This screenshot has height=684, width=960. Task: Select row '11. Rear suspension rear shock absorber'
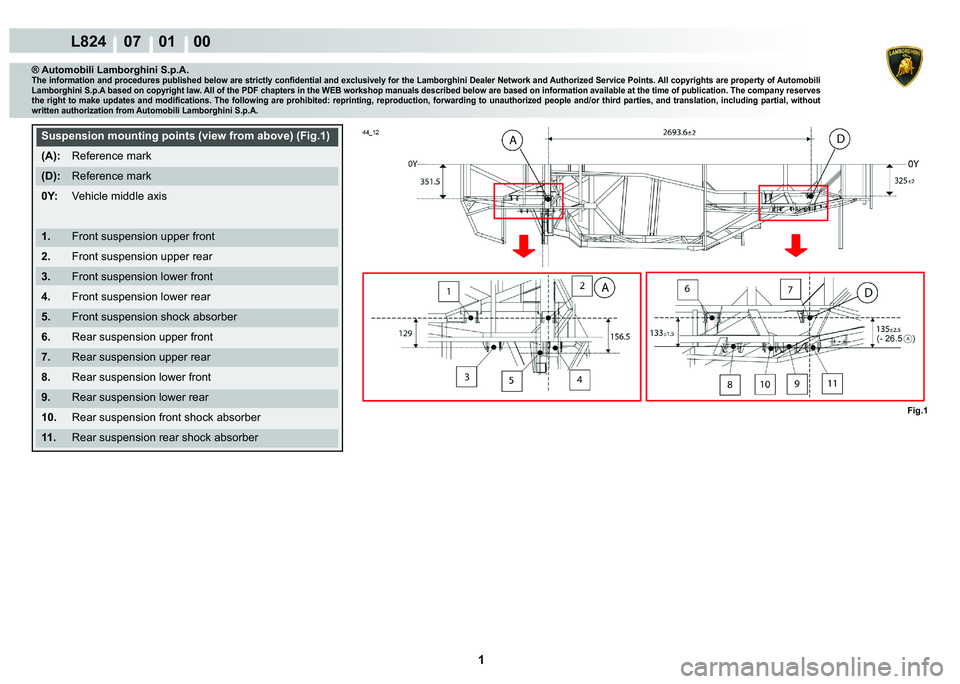click(x=186, y=438)
